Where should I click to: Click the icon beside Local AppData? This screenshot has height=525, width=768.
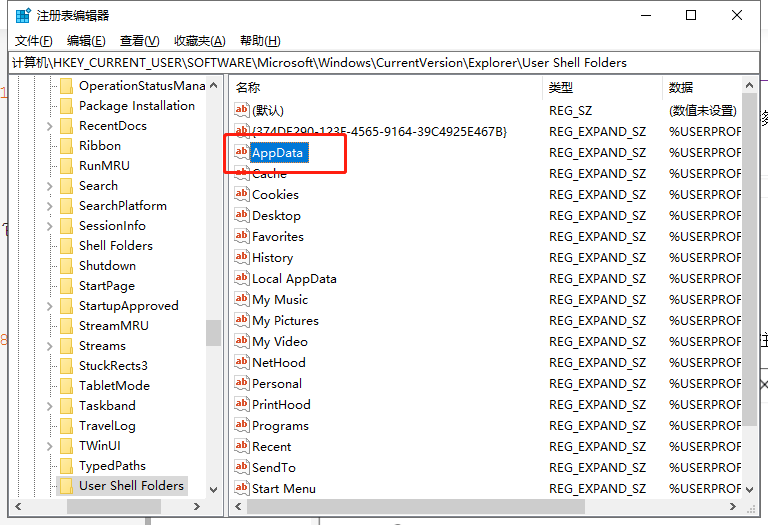coord(241,278)
